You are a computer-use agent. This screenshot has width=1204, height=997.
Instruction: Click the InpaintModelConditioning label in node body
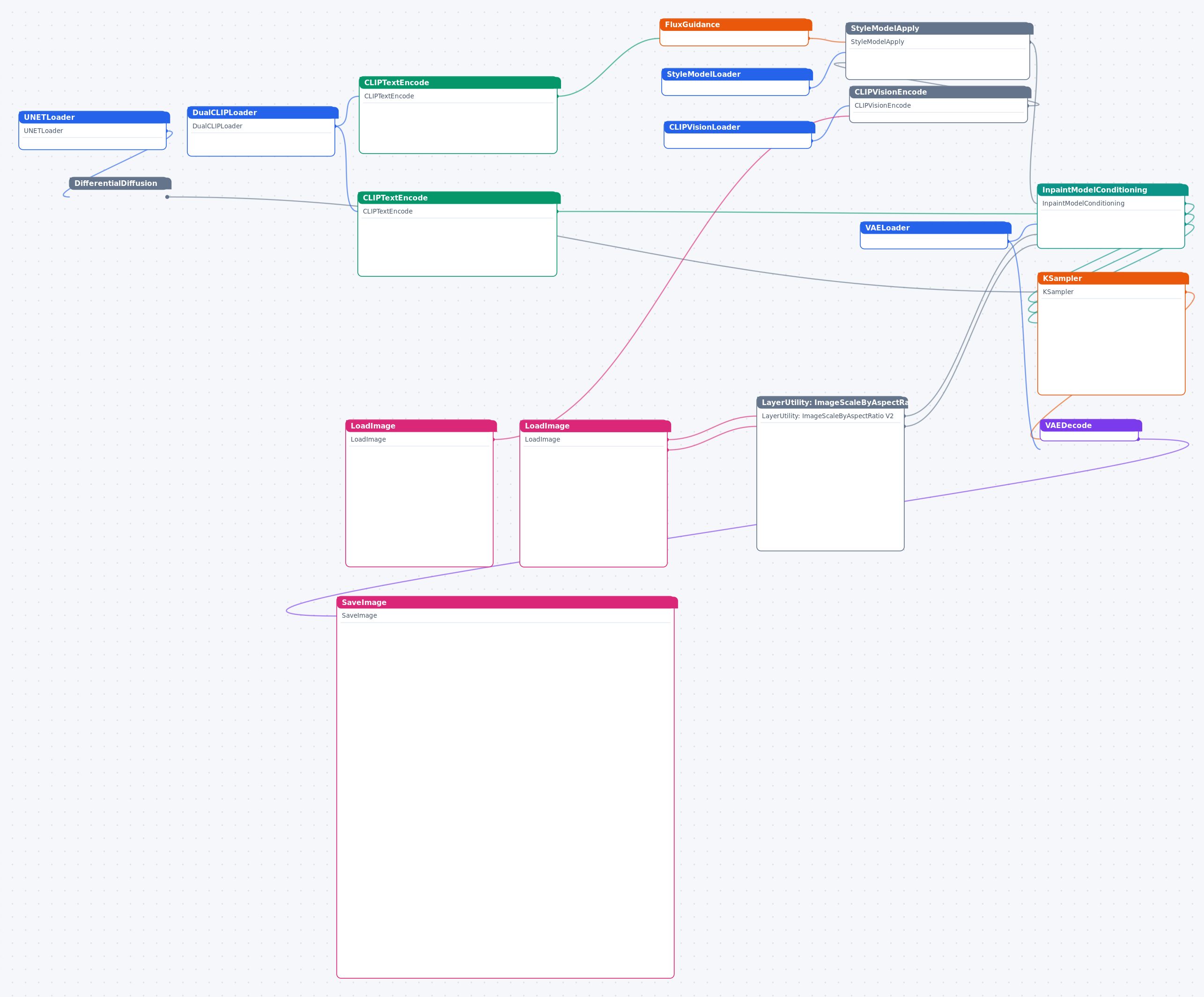coord(1083,204)
